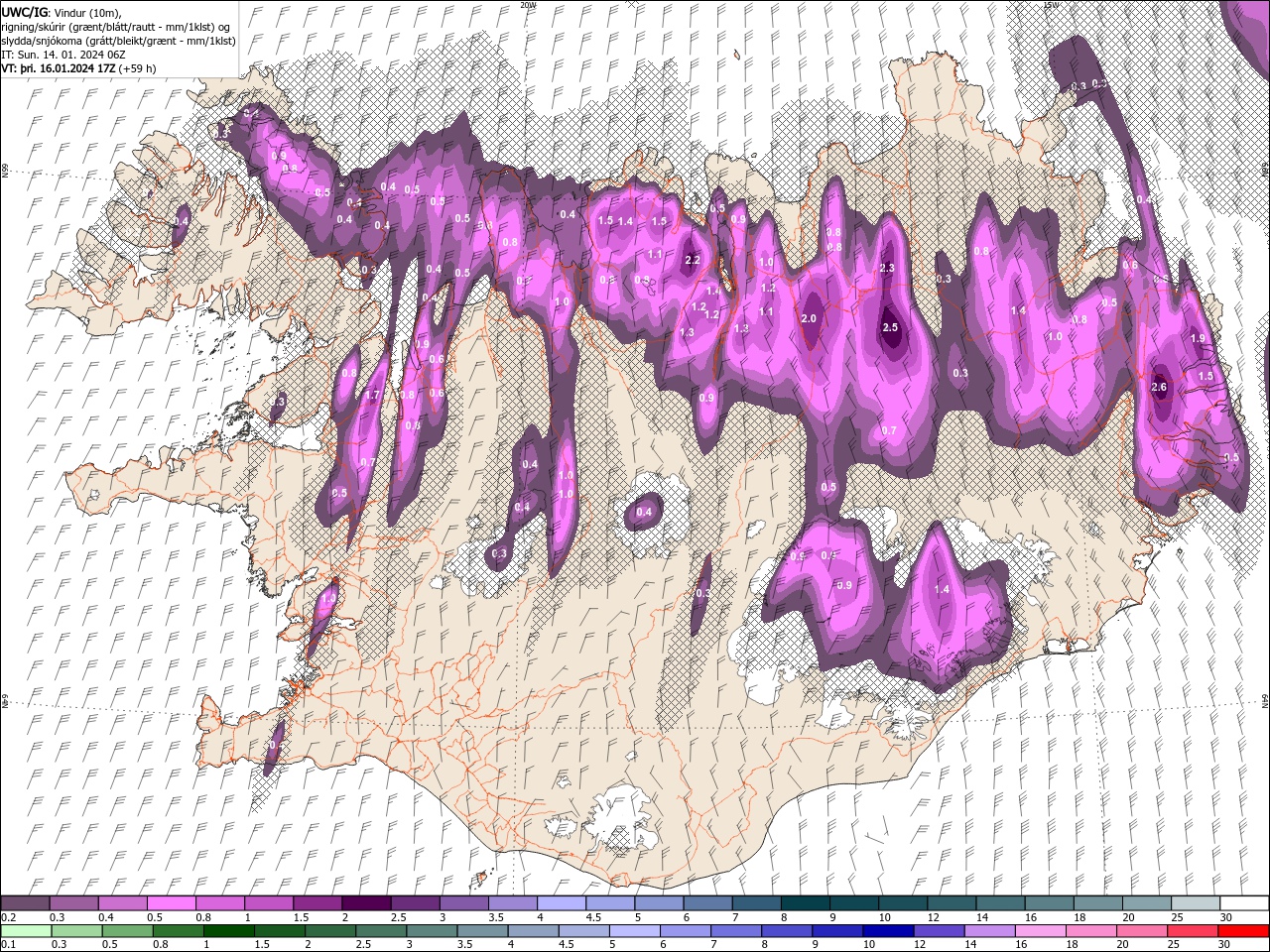Viewport: 1270px width, 952px height.
Task: Click the '2.0' snowfall value on the map
Action: (808, 318)
